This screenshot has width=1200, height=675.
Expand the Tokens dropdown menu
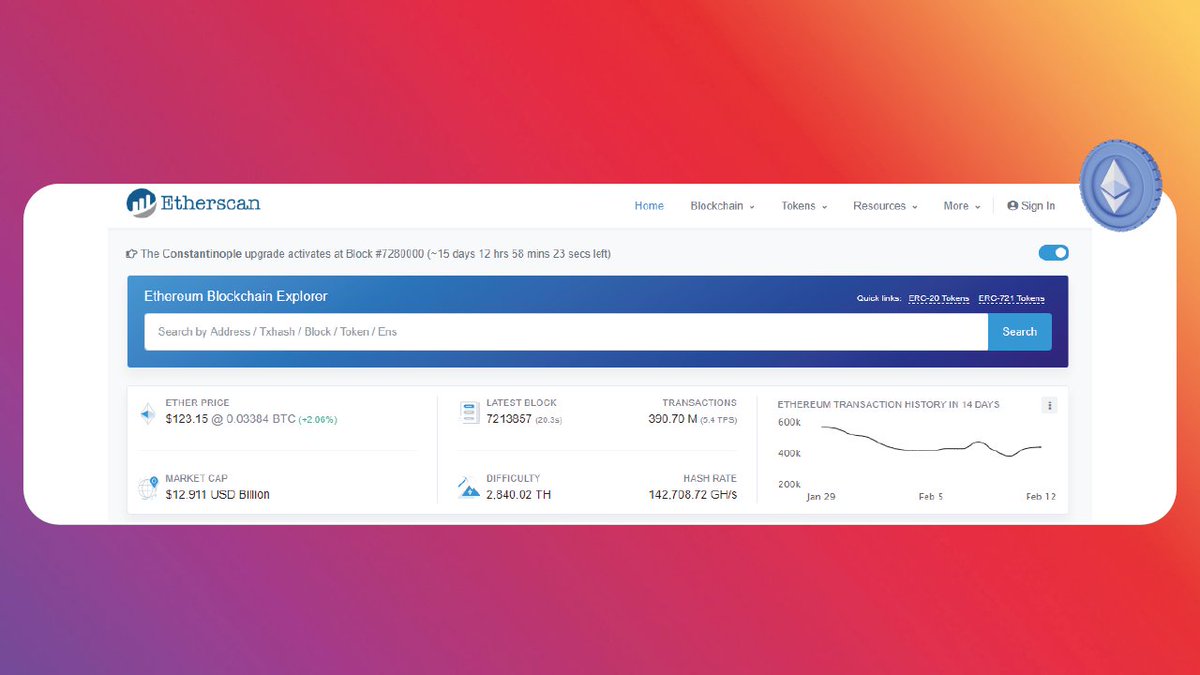coord(804,206)
